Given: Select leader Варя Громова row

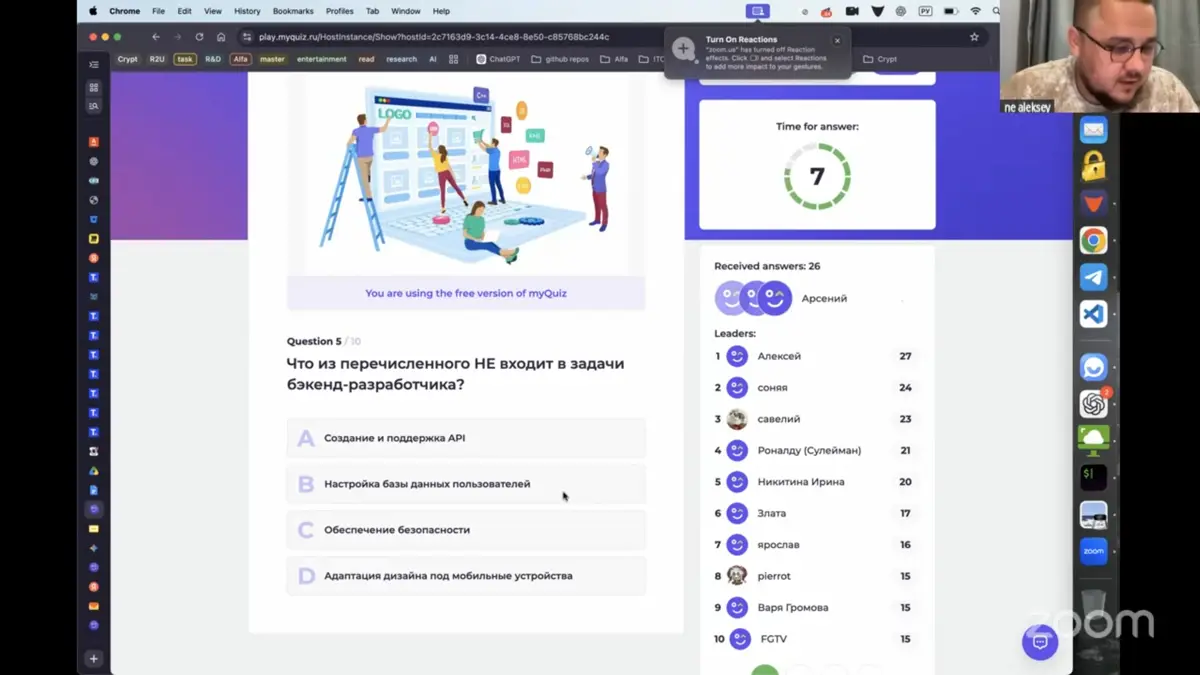Looking at the screenshot, I should [817, 607].
